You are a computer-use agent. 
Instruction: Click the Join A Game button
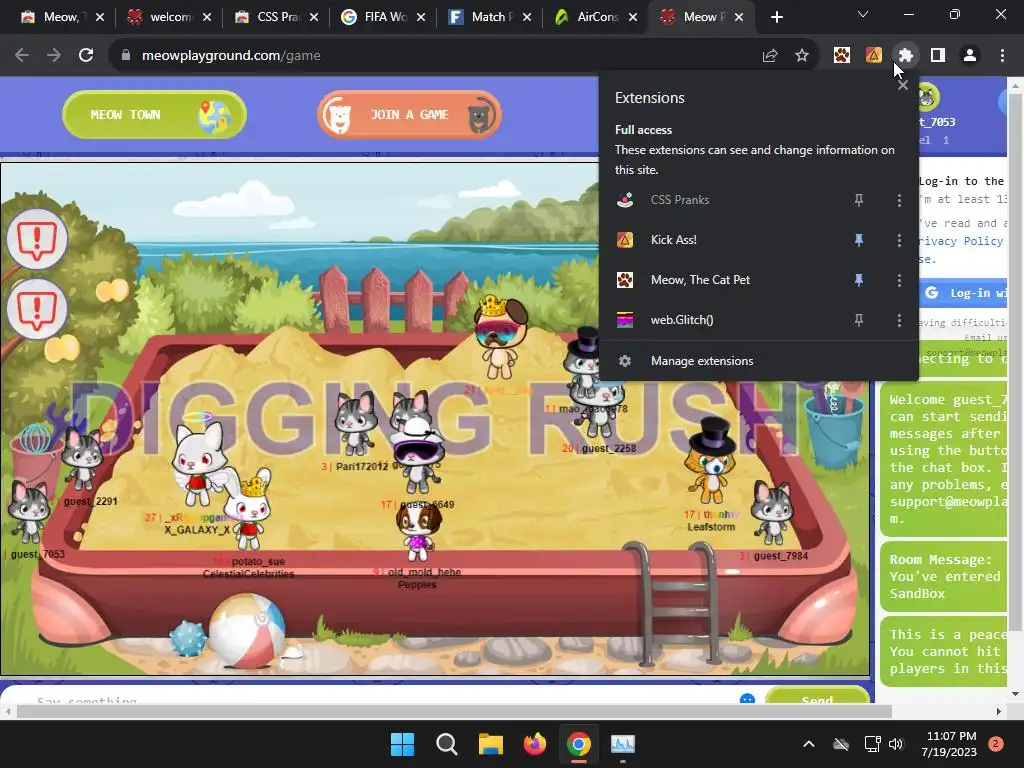(409, 115)
